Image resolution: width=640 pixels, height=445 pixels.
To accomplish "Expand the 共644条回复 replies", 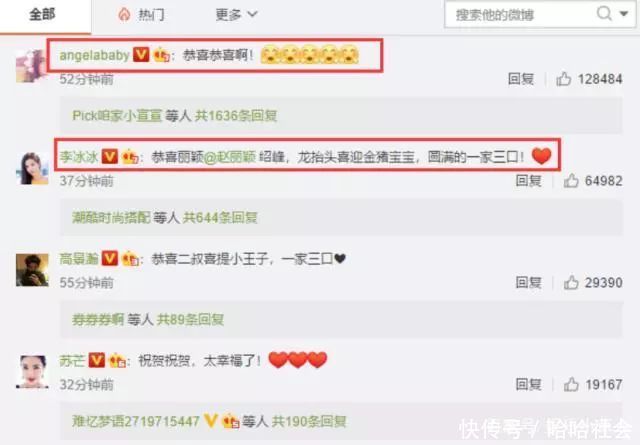I will pos(220,218).
